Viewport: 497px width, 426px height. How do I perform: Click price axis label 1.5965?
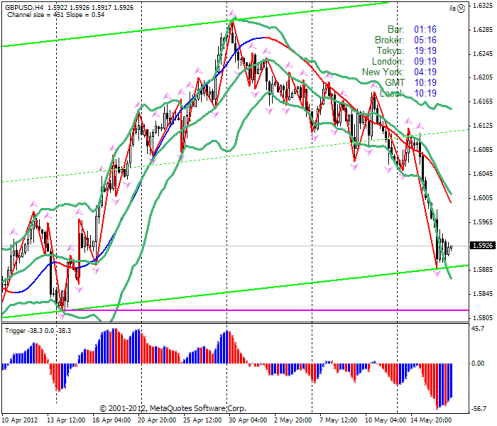tap(483, 222)
